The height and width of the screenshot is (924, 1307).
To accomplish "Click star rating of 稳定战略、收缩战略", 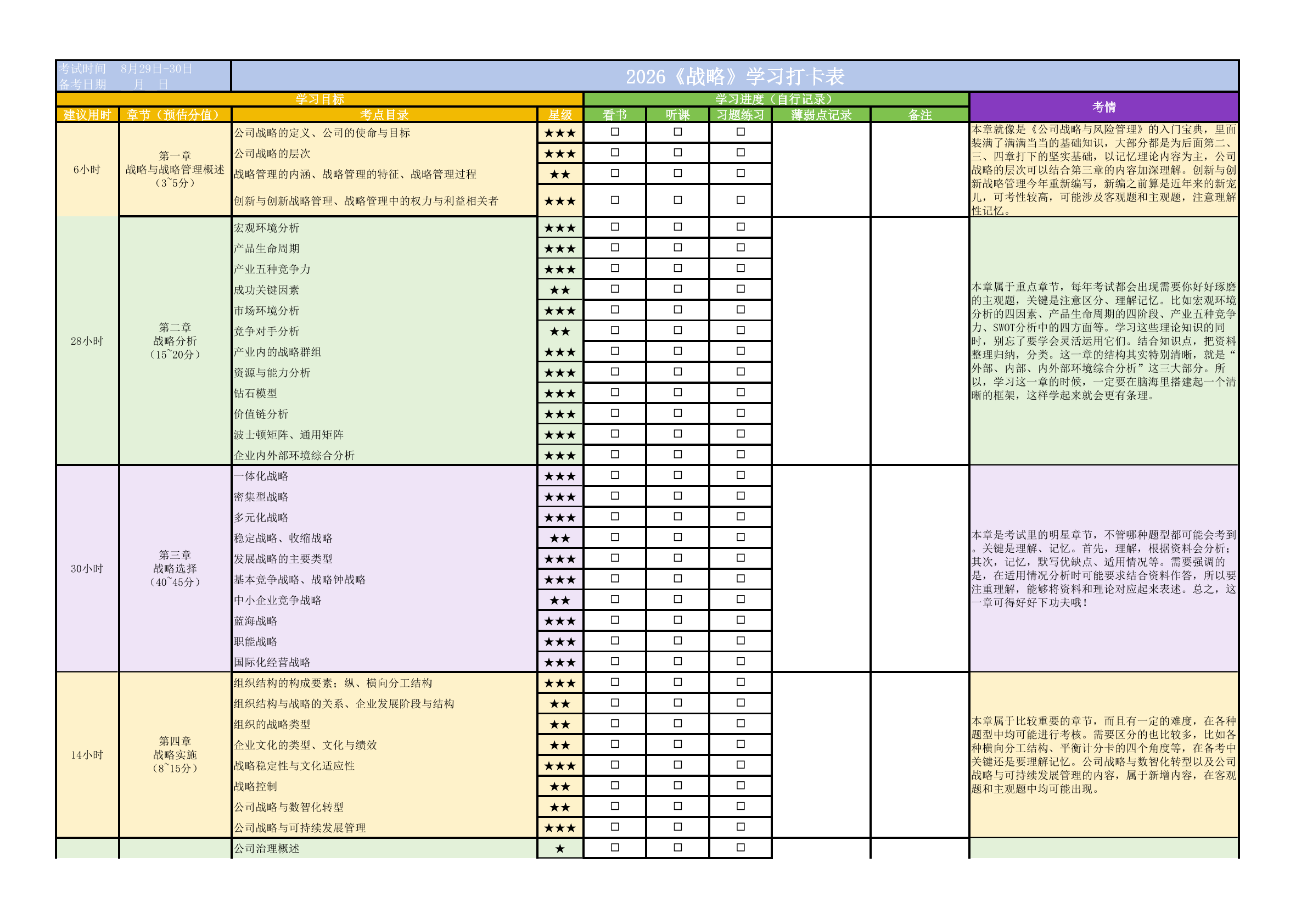I will click(x=559, y=538).
